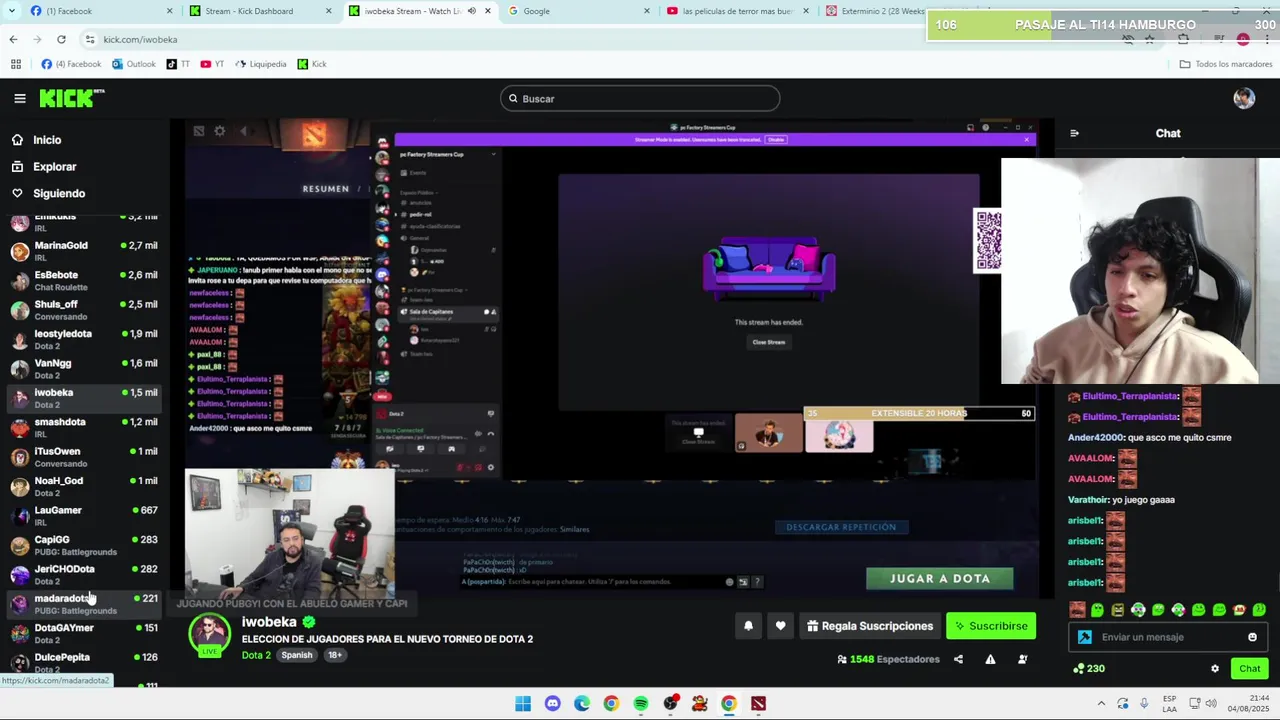Image resolution: width=1280 pixels, height=720 pixels.
Task: Open Outlook bookmark
Action: coord(134,64)
